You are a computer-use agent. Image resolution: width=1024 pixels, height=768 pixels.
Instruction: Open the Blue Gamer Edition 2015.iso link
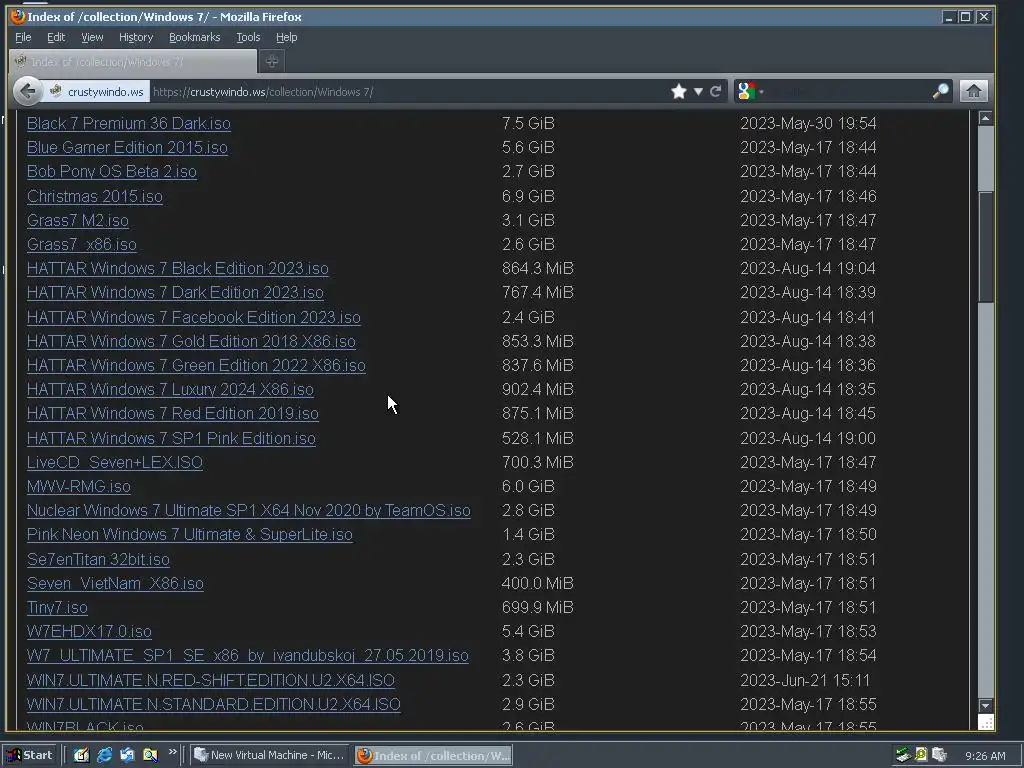coord(127,148)
